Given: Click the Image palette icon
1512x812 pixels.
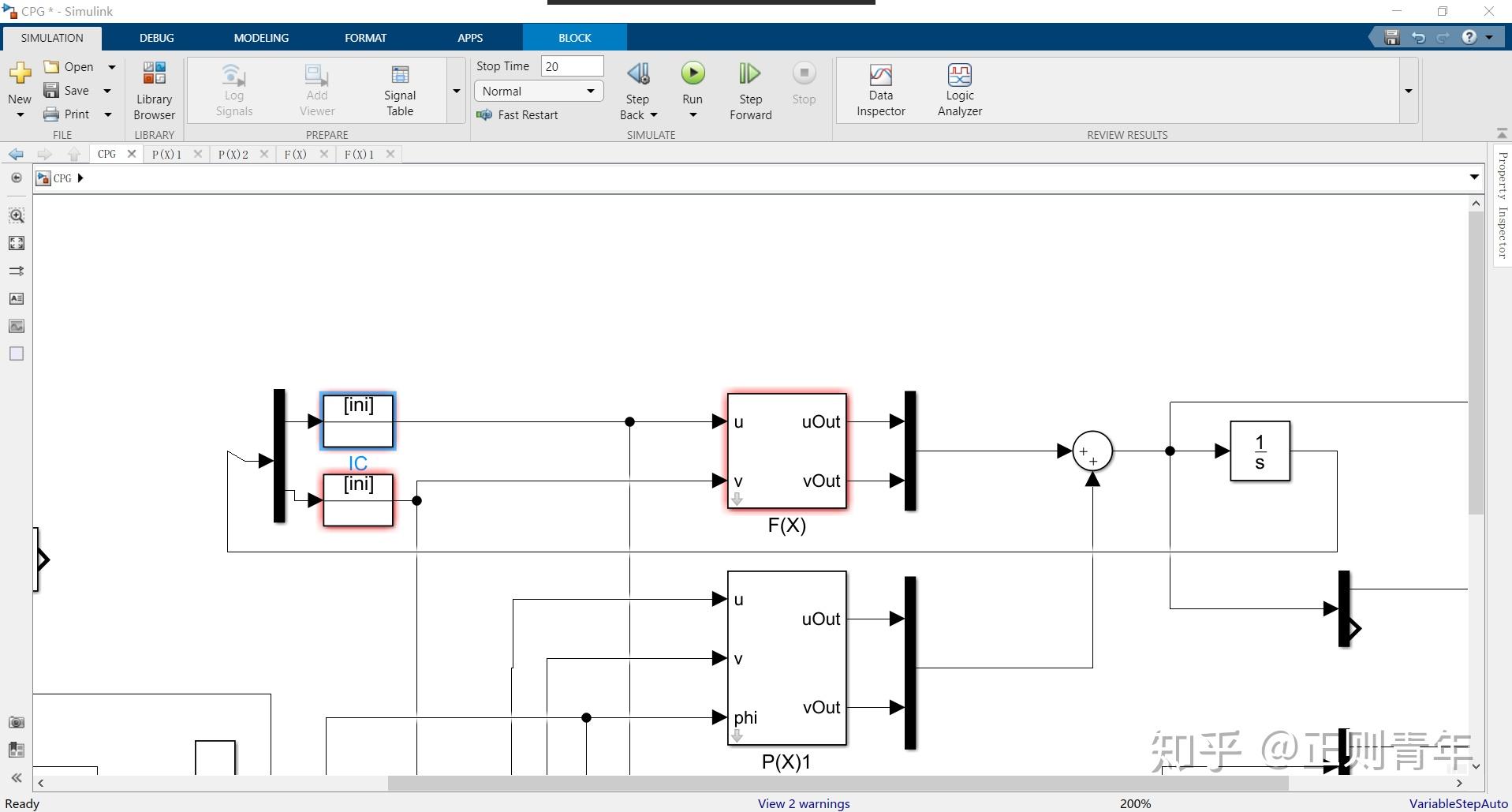Looking at the screenshot, I should point(17,326).
